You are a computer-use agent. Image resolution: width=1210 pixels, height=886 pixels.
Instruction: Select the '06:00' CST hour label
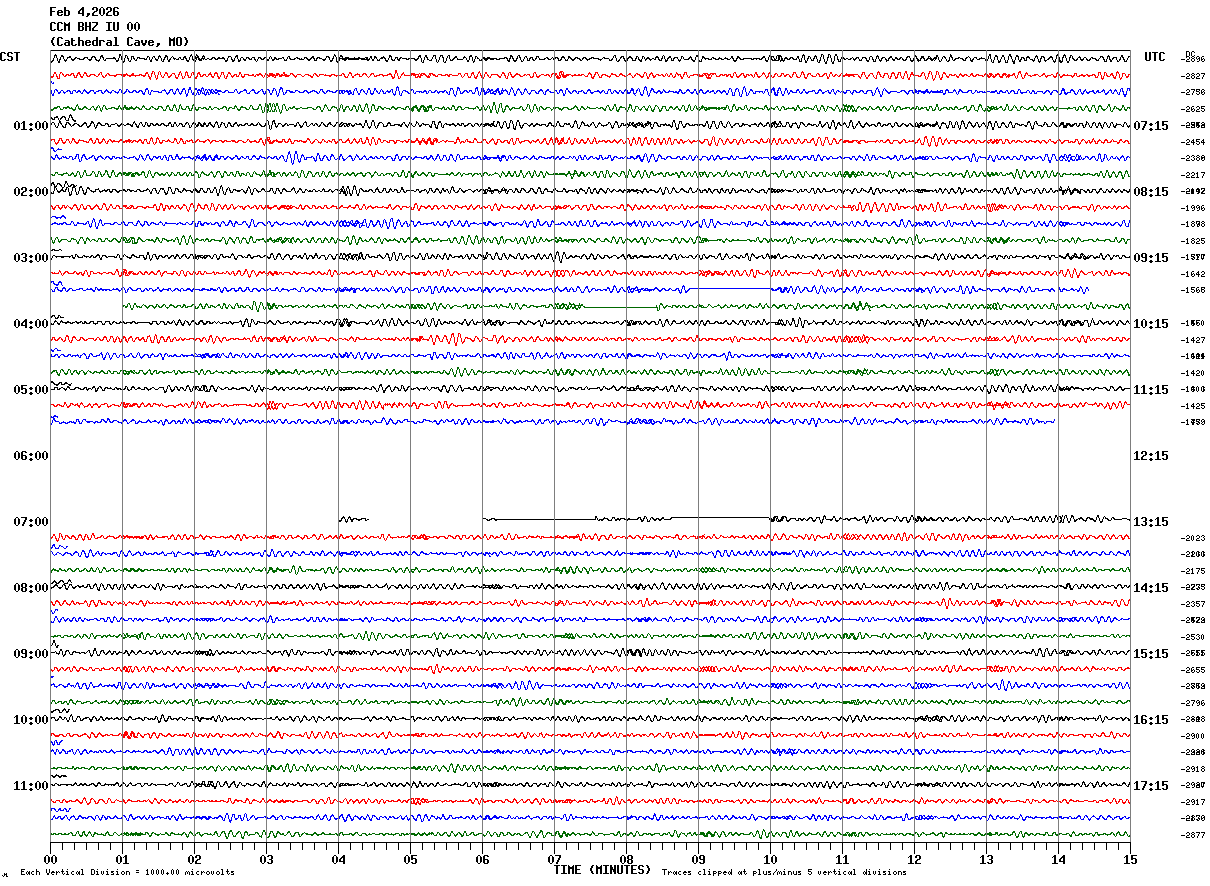31,456
